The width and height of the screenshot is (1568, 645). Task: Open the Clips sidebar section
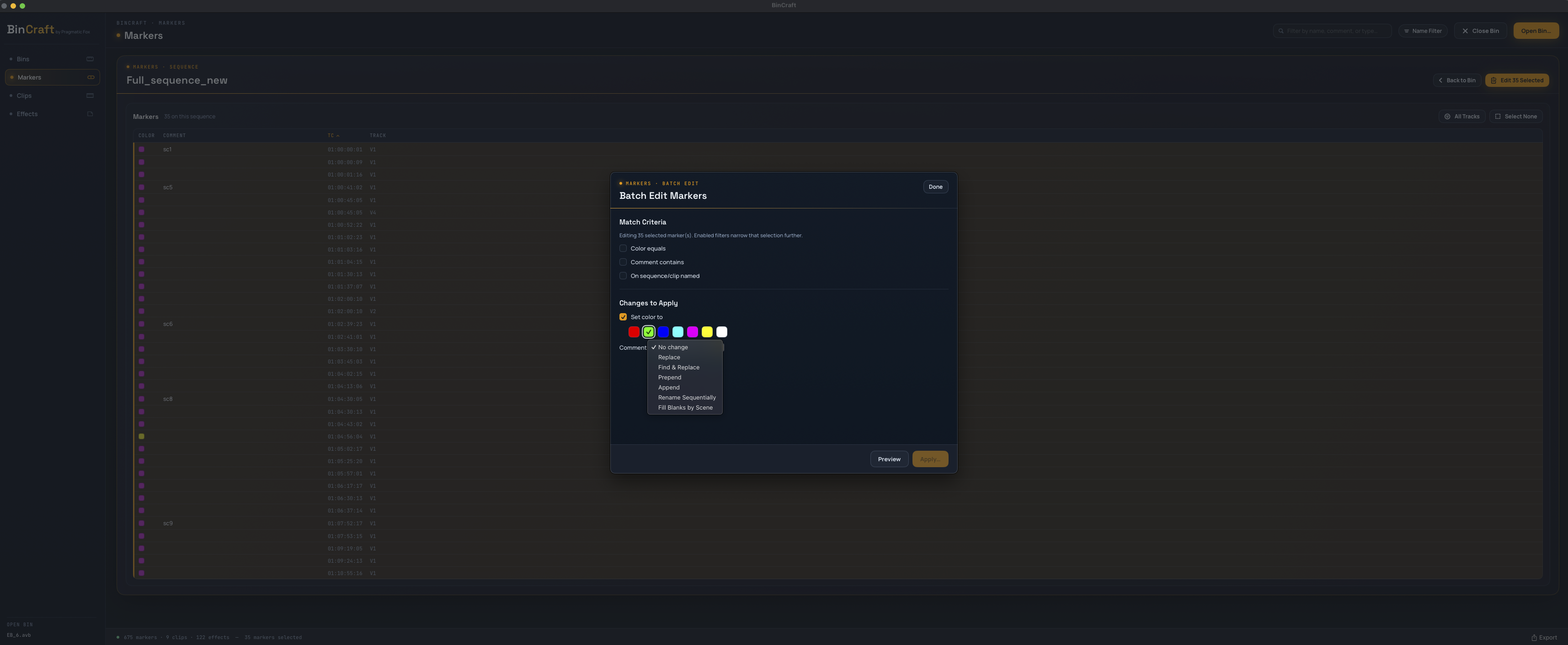pyautogui.click(x=52, y=96)
